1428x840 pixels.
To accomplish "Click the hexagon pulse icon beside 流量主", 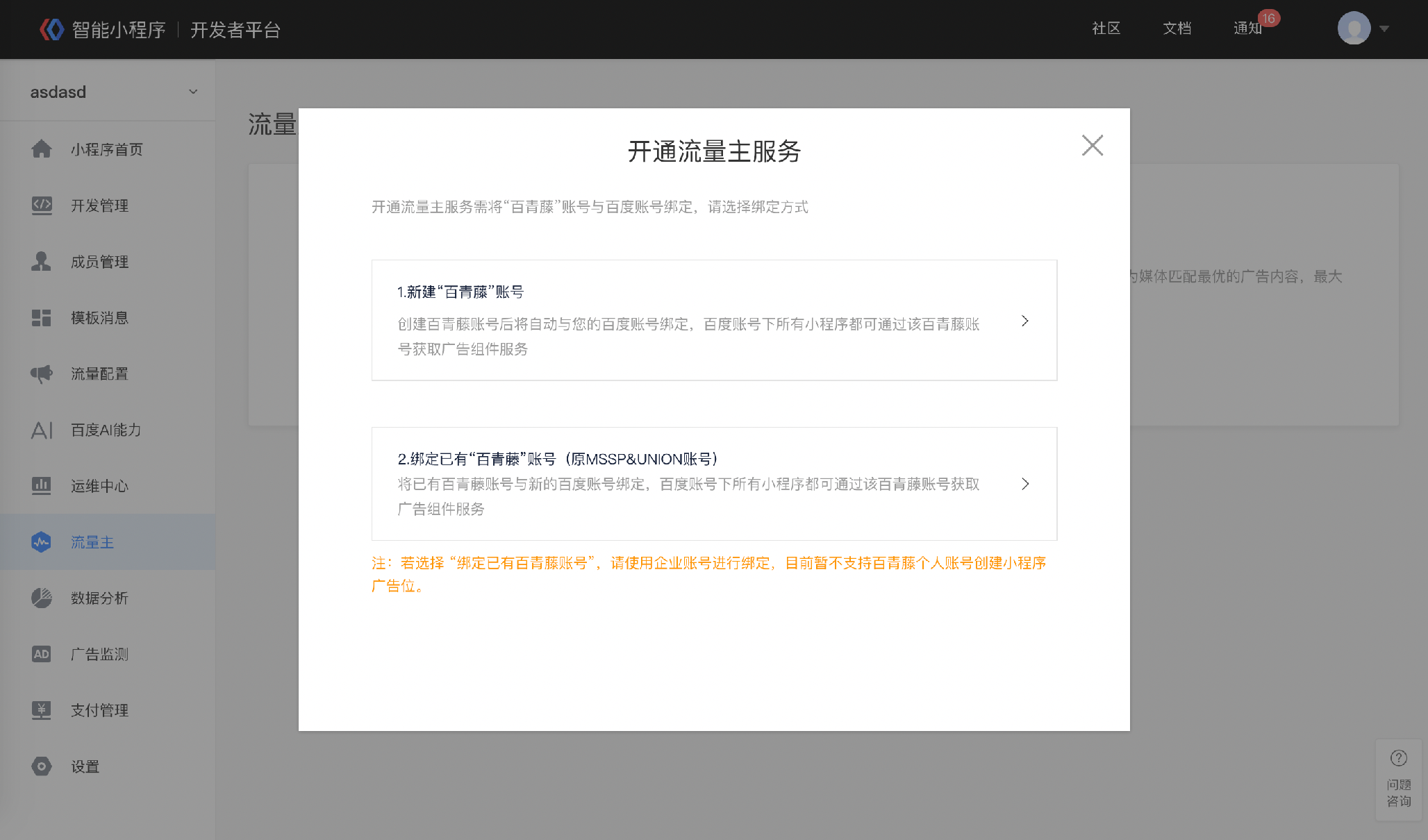I will [42, 542].
